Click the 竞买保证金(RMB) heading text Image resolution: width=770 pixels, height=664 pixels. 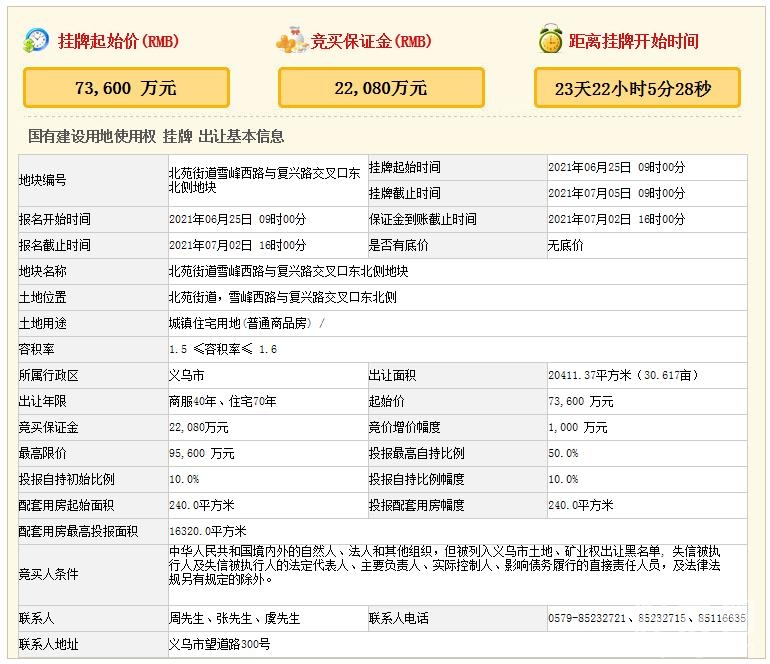pyautogui.click(x=371, y=42)
